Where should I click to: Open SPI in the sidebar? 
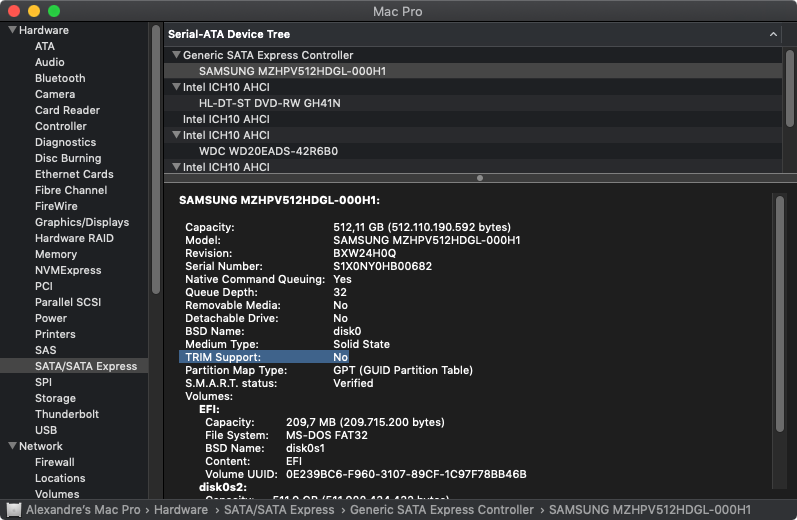coord(43,382)
